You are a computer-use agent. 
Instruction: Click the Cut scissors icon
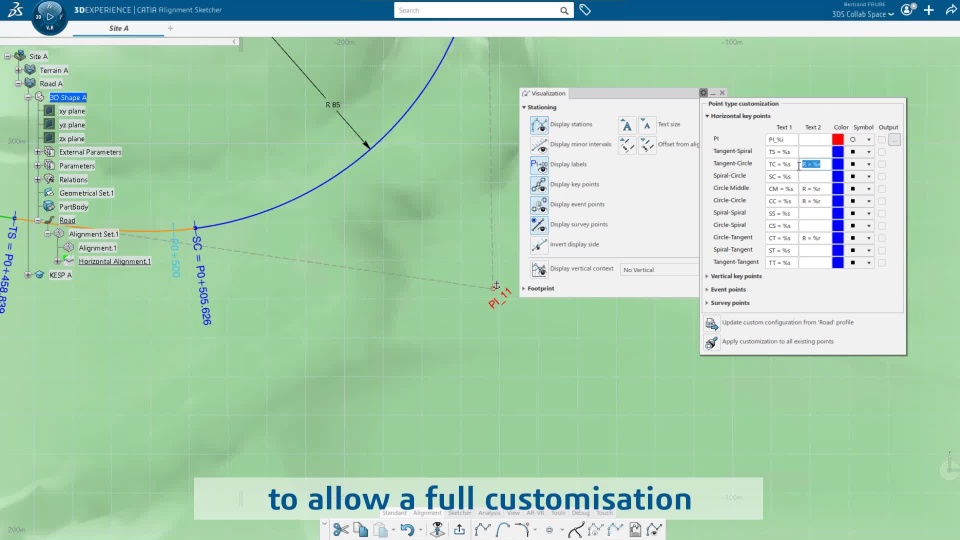[x=340, y=530]
